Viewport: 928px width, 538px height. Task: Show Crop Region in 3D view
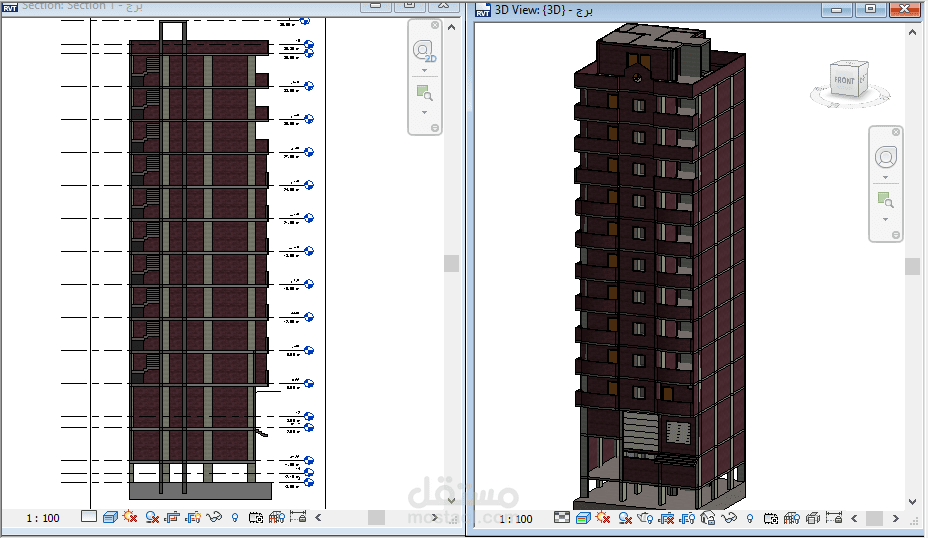[687, 518]
